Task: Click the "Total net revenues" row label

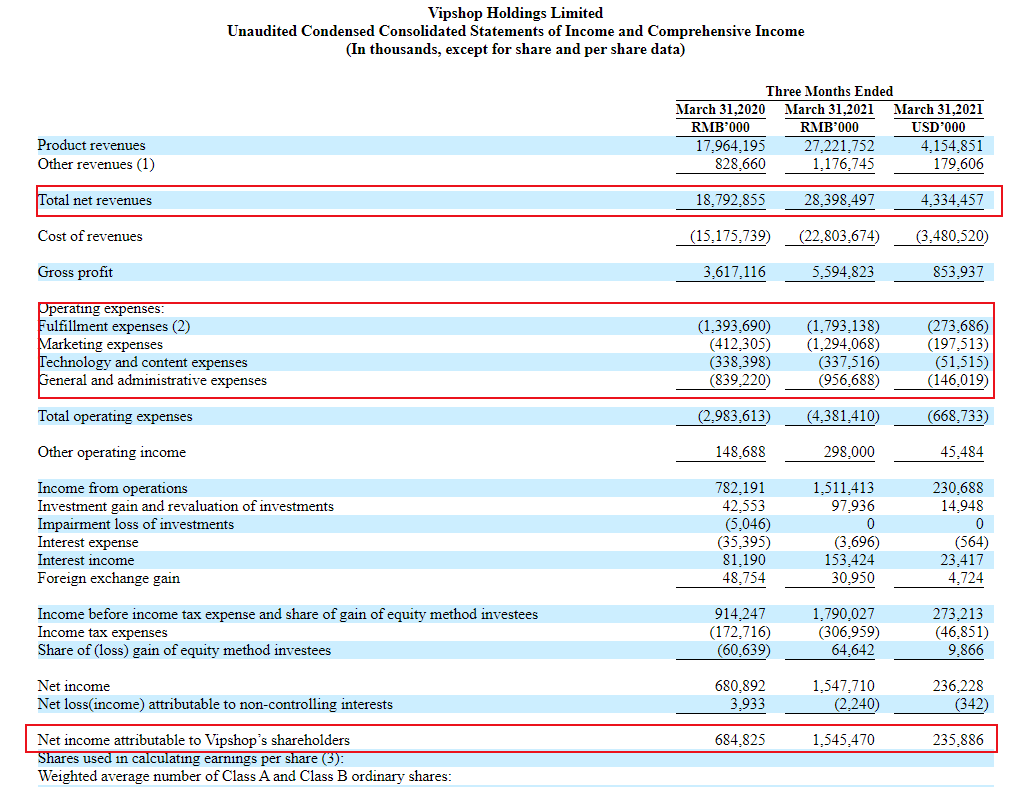Action: [x=95, y=200]
